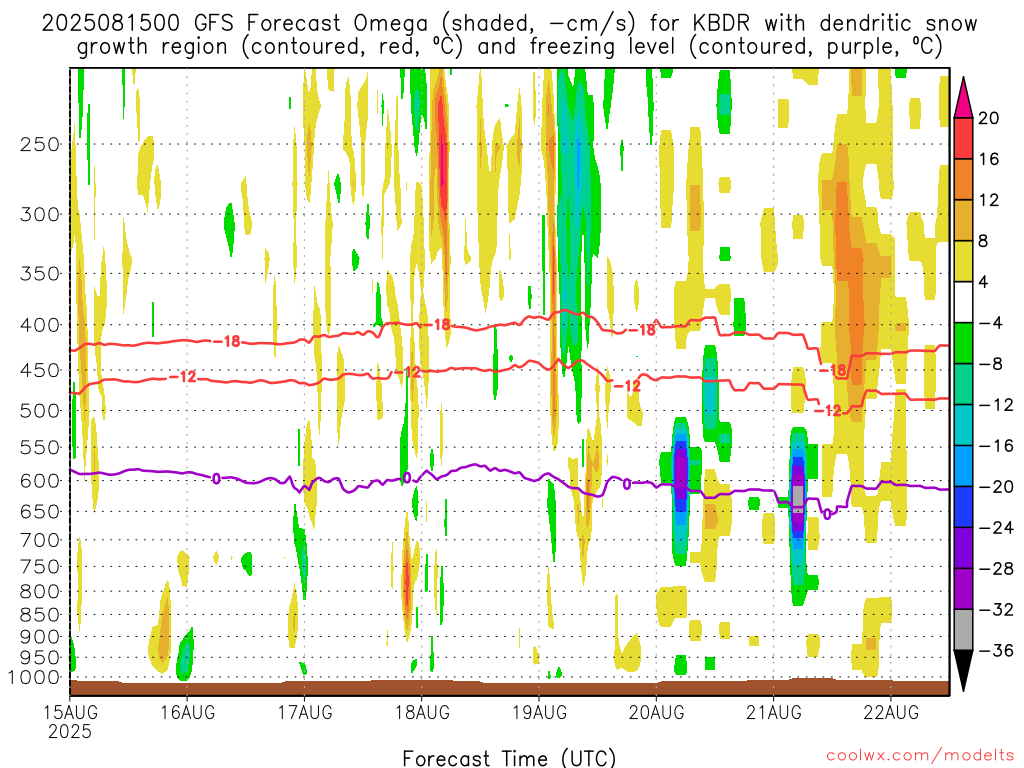Select the colorbar tick value -36

click(995, 650)
